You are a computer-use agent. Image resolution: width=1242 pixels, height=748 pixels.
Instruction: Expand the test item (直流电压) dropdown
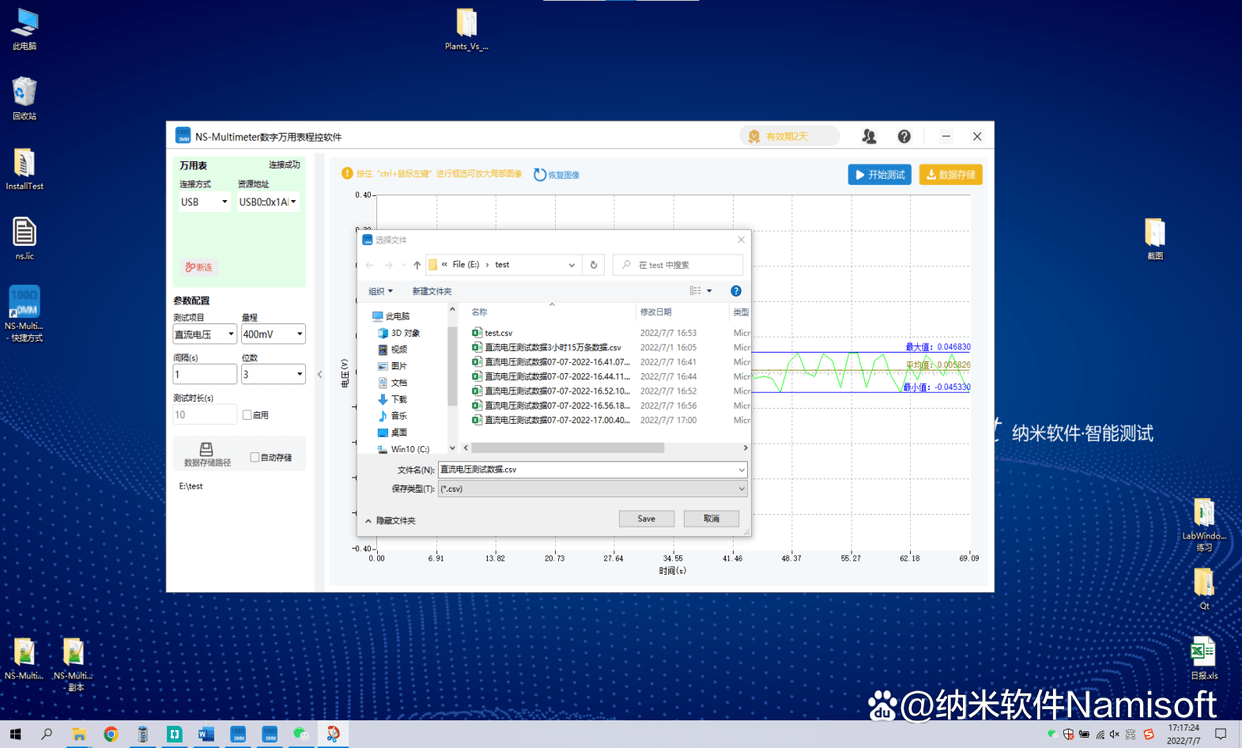[x=205, y=334]
